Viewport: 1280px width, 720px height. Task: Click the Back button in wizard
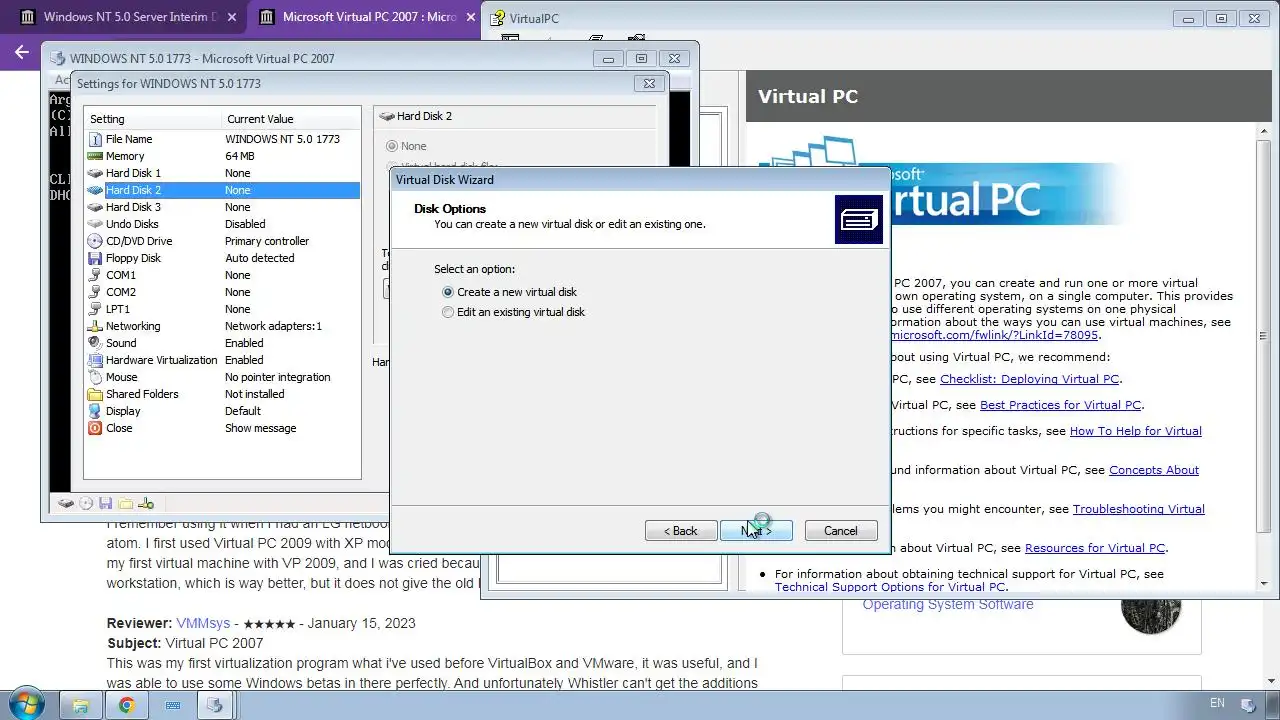pyautogui.click(x=681, y=531)
